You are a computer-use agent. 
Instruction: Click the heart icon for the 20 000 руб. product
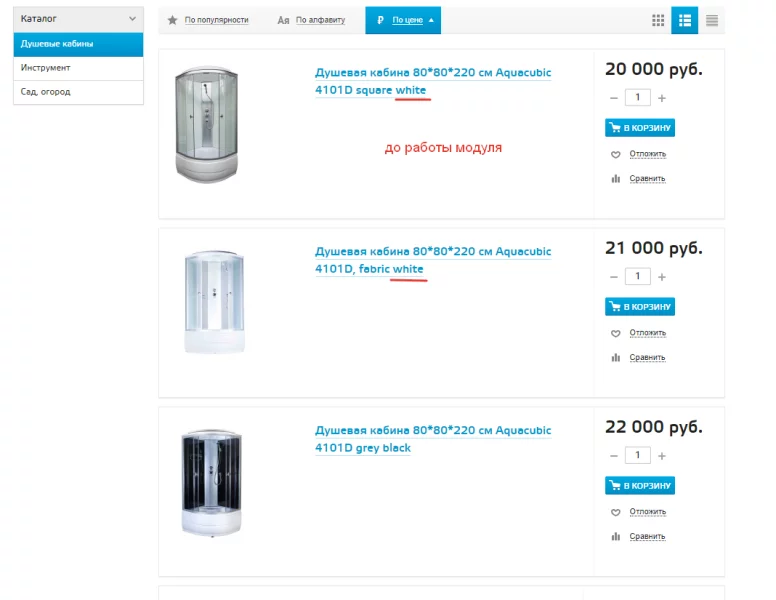click(x=615, y=154)
